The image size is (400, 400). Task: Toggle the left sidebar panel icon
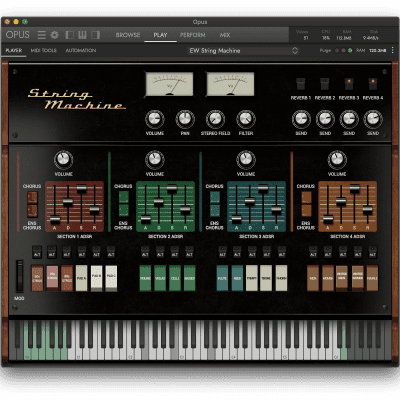70,35
